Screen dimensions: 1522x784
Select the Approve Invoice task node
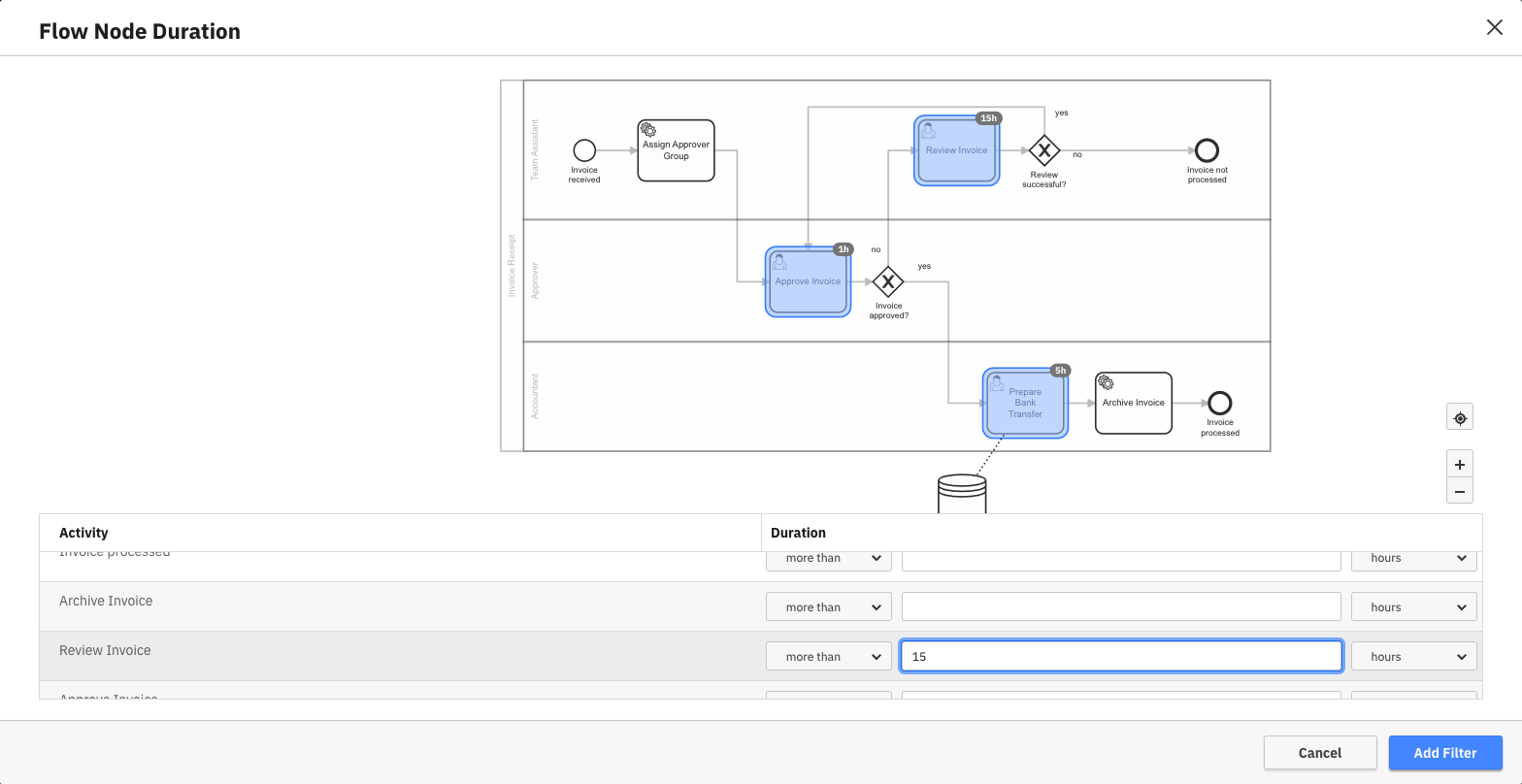808,281
